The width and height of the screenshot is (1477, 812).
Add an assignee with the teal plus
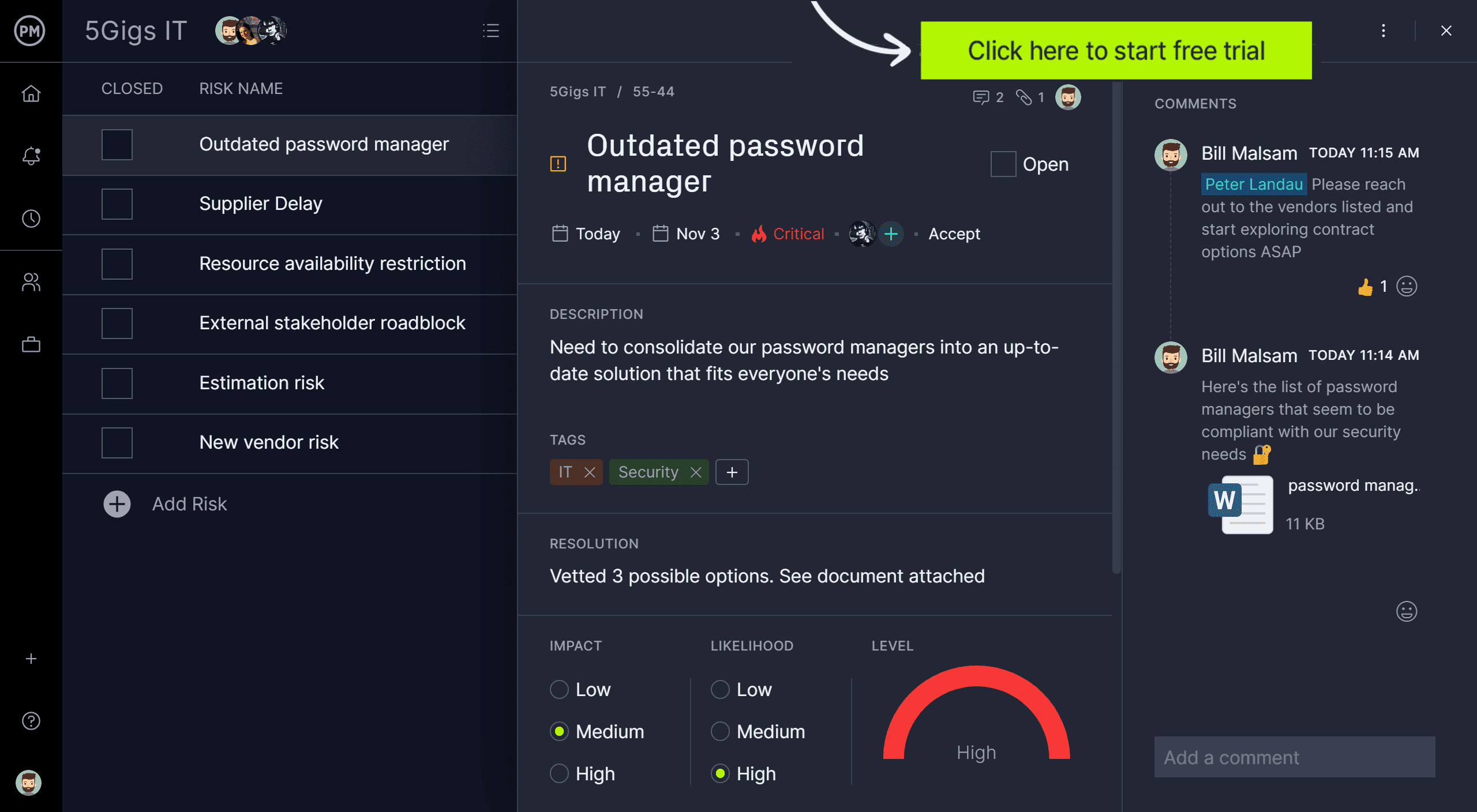point(891,234)
